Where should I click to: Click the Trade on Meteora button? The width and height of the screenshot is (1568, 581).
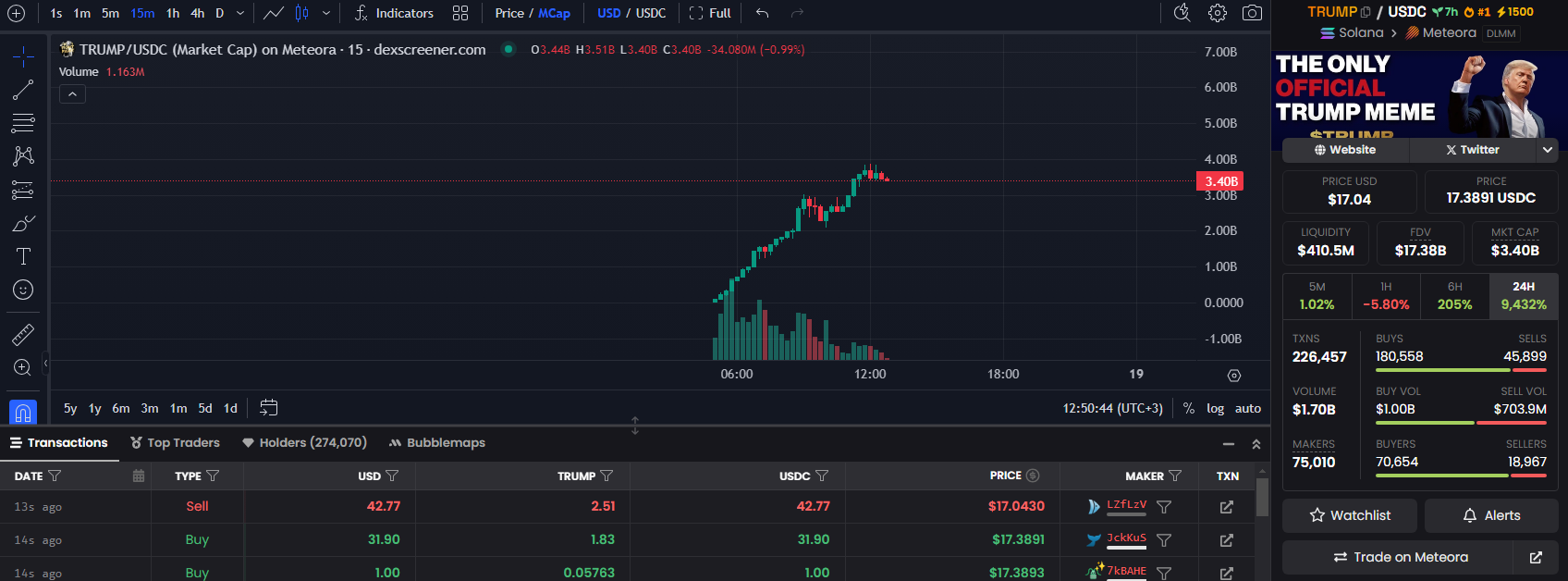coord(1400,557)
